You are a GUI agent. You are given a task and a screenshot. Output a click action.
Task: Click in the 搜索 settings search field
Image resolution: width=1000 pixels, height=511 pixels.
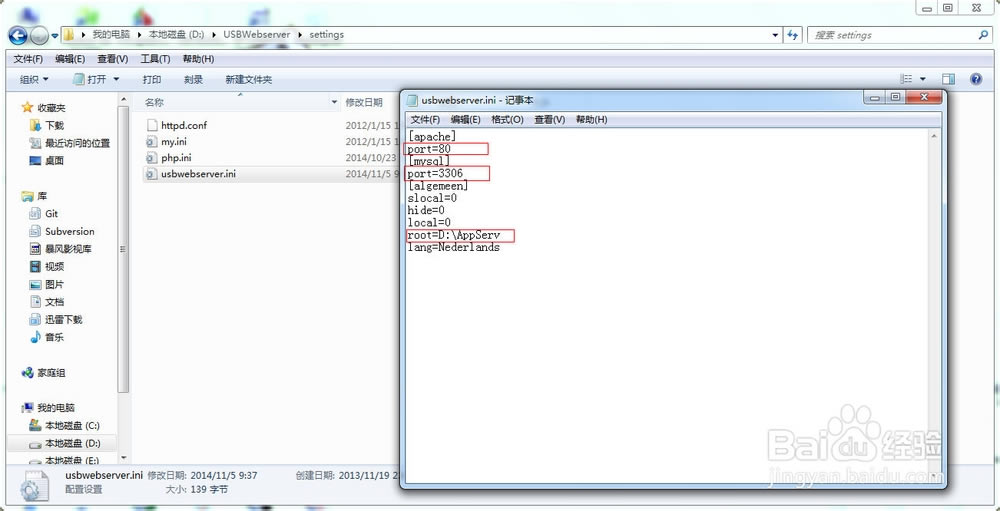coord(893,35)
